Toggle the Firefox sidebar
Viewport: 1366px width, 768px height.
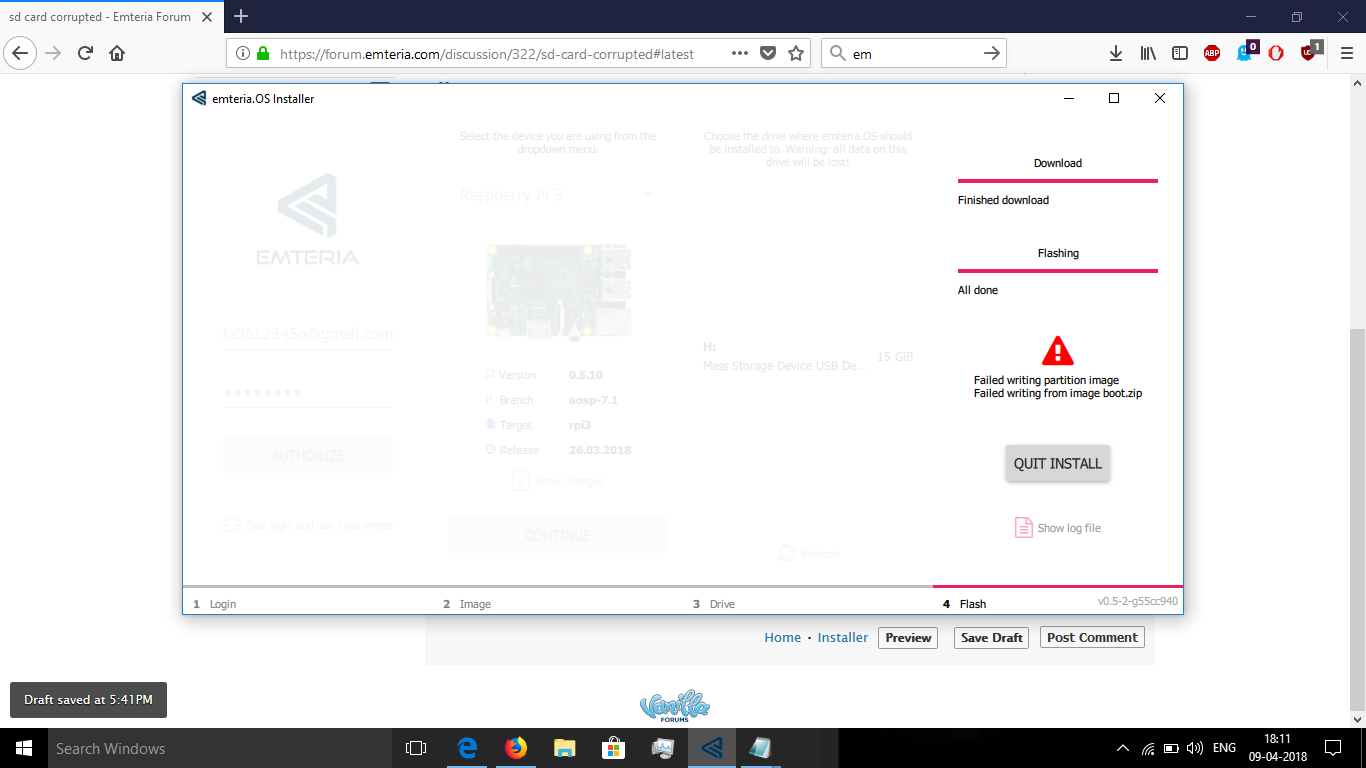pyautogui.click(x=1180, y=53)
